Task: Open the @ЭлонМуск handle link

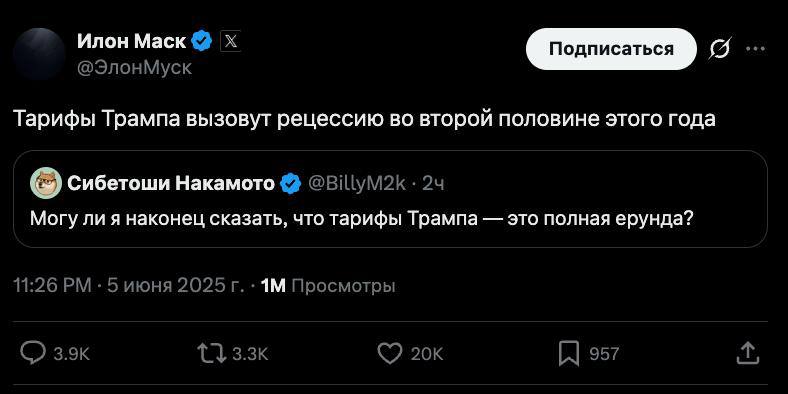Action: tap(134, 67)
